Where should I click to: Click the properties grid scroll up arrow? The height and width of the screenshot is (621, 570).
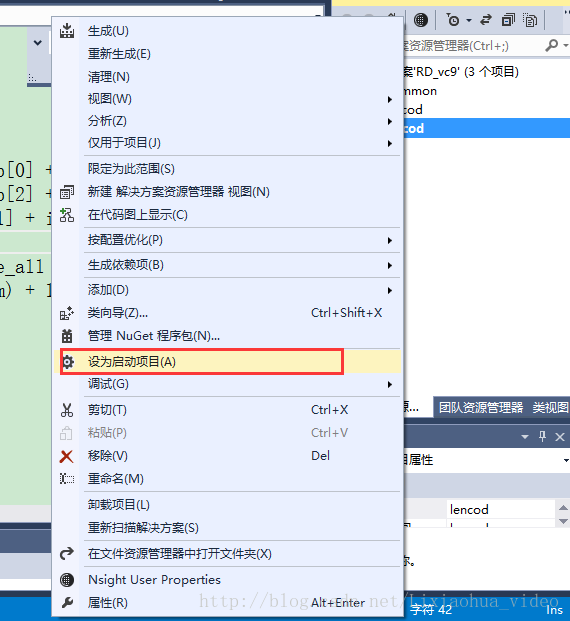pyautogui.click(x=563, y=507)
